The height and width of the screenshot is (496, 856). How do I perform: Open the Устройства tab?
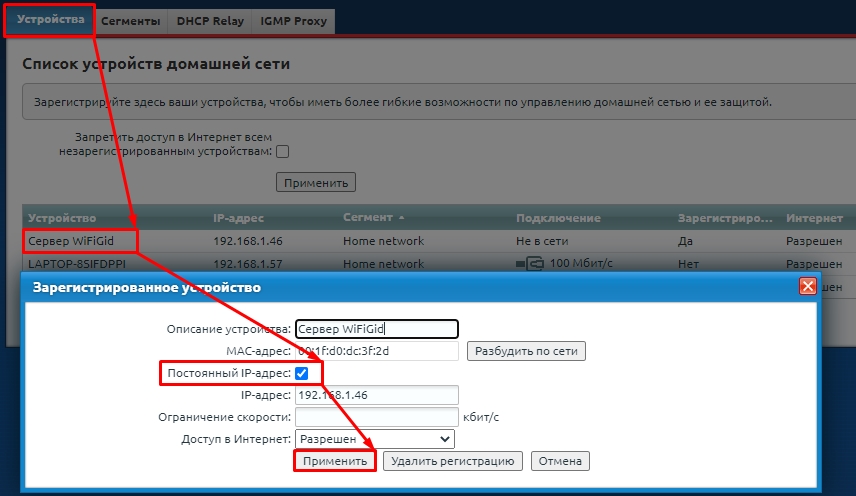[50, 20]
